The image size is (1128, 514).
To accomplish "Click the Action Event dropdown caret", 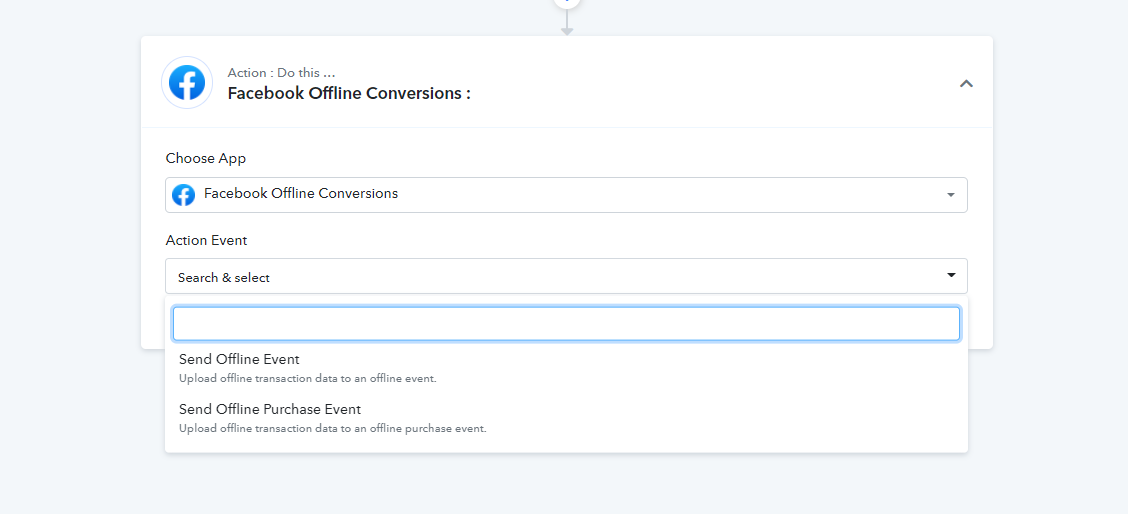I will [951, 275].
